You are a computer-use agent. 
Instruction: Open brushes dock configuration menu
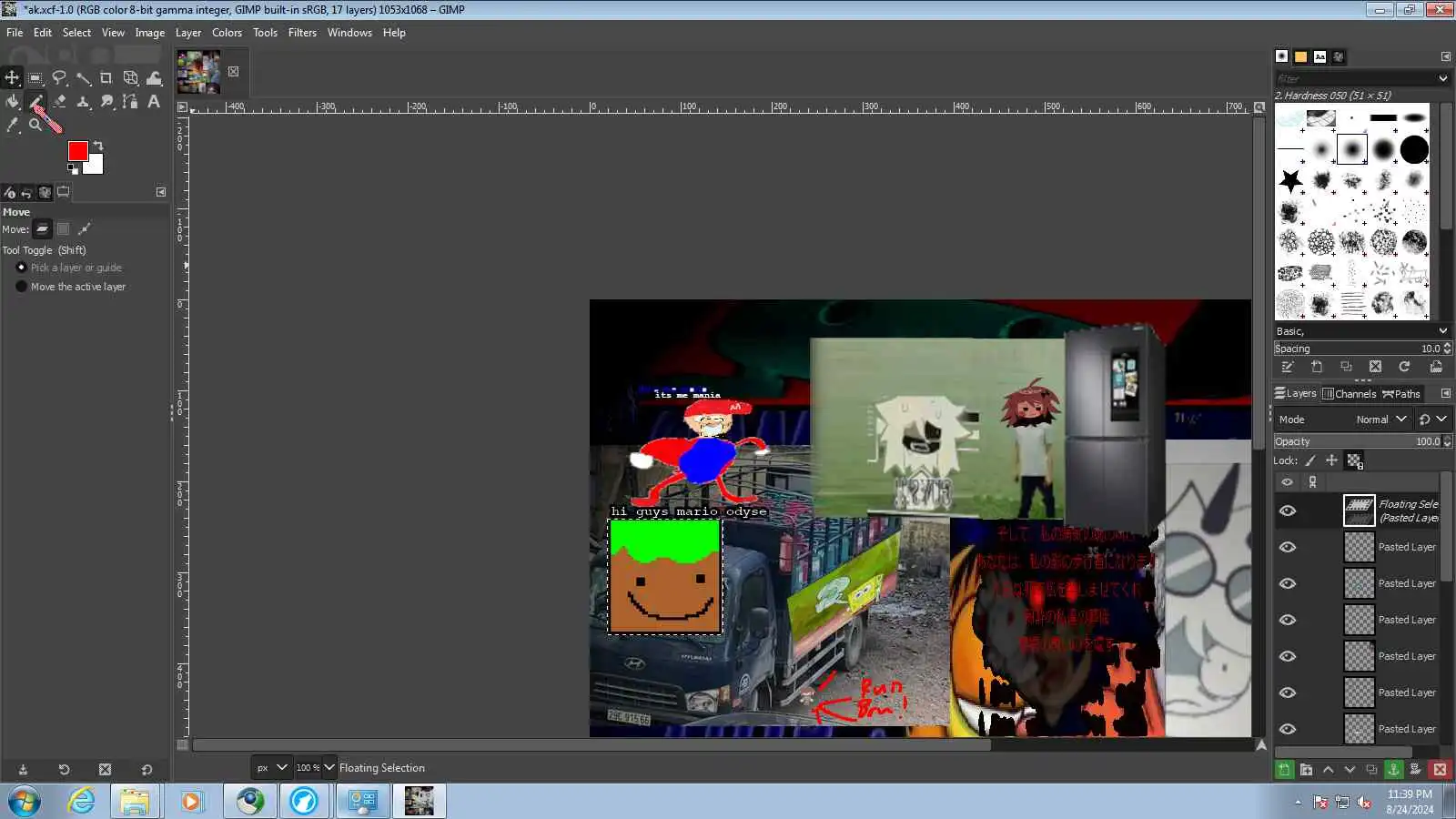(x=1445, y=56)
